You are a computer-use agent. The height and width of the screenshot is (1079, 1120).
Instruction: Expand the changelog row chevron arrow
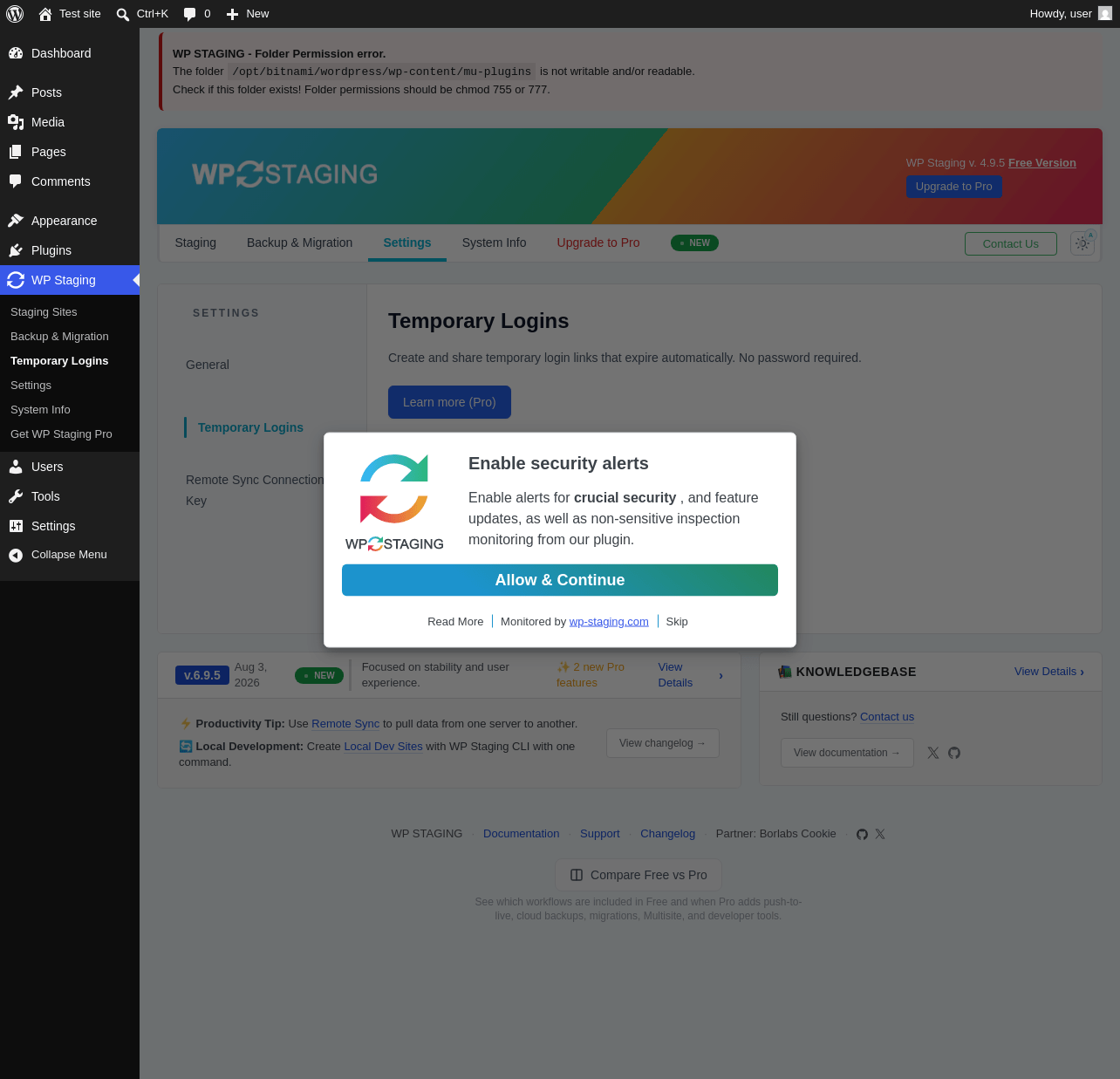tap(720, 675)
